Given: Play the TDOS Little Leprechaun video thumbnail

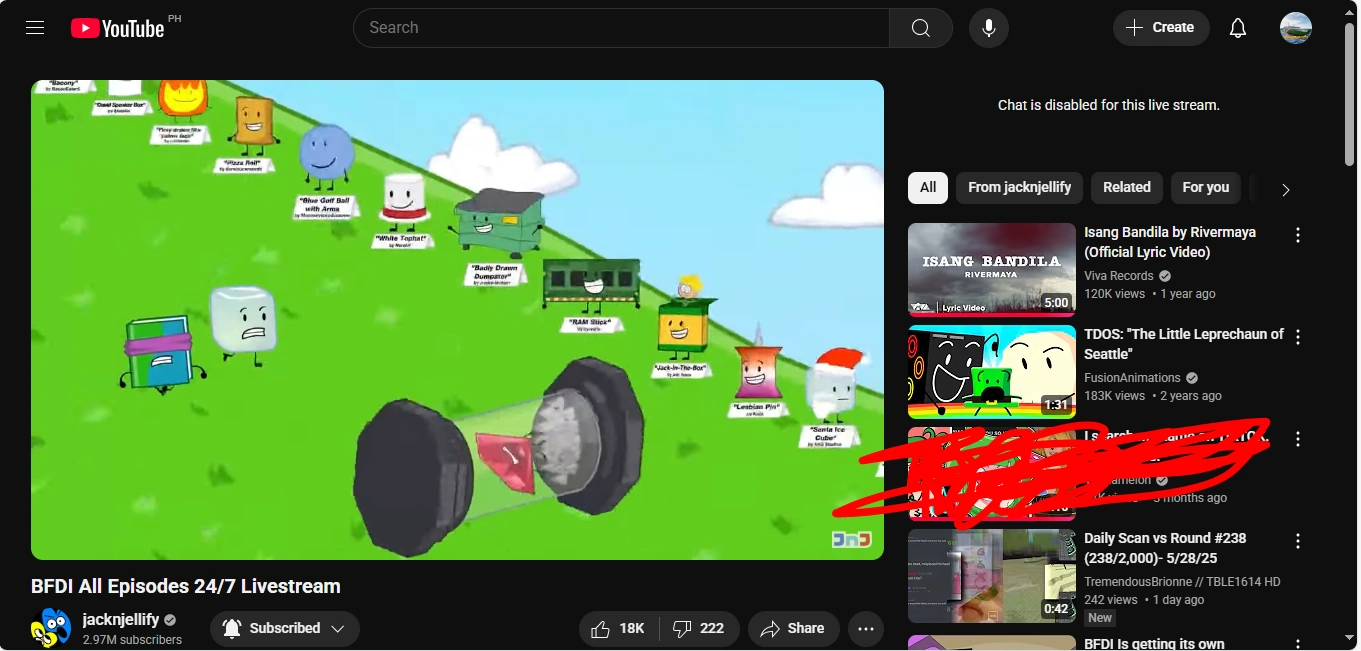Looking at the screenshot, I should click(x=991, y=371).
